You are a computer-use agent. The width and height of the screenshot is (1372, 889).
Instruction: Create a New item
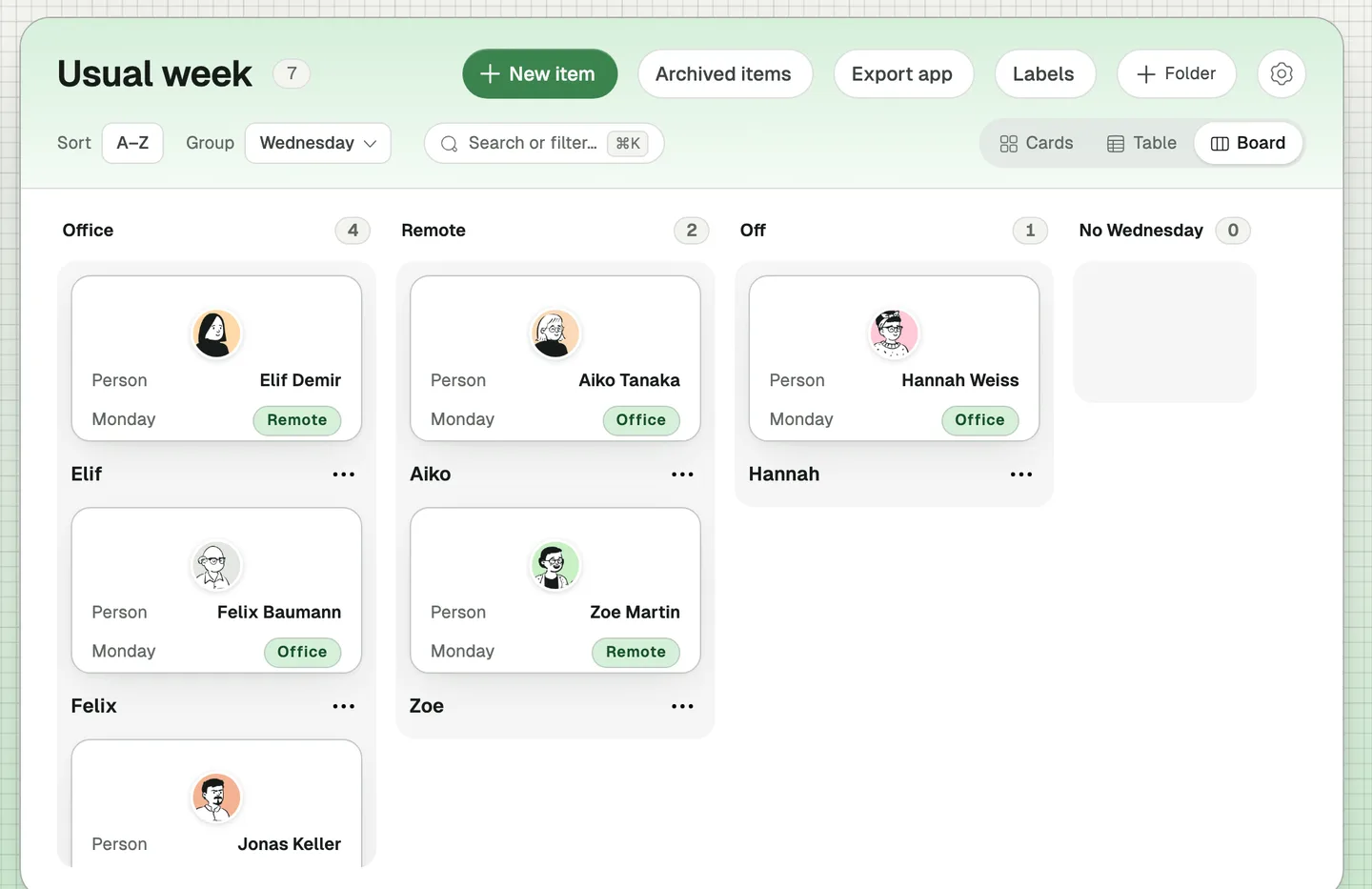click(x=540, y=73)
